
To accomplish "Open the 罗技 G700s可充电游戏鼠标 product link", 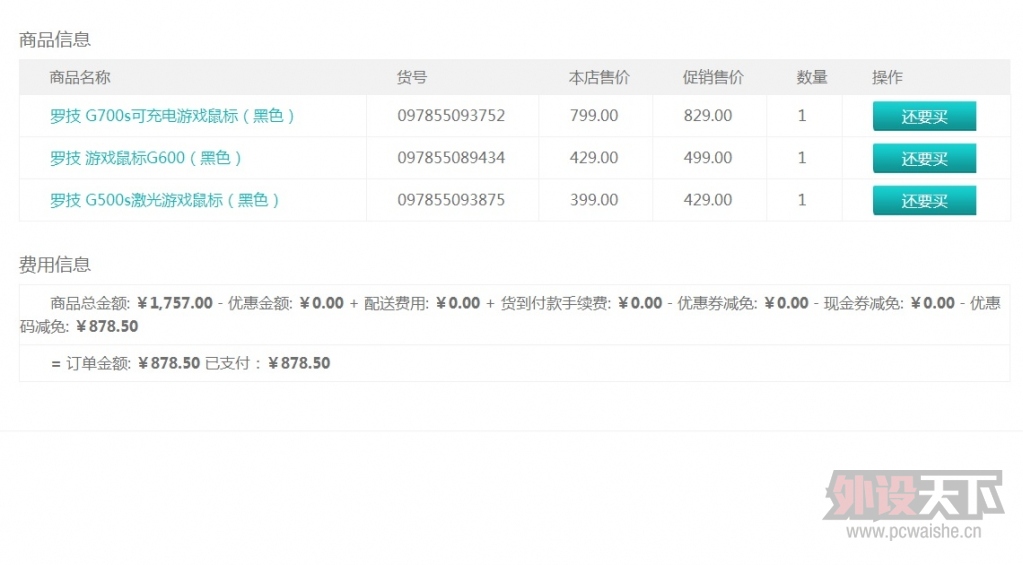I will pyautogui.click(x=172, y=116).
